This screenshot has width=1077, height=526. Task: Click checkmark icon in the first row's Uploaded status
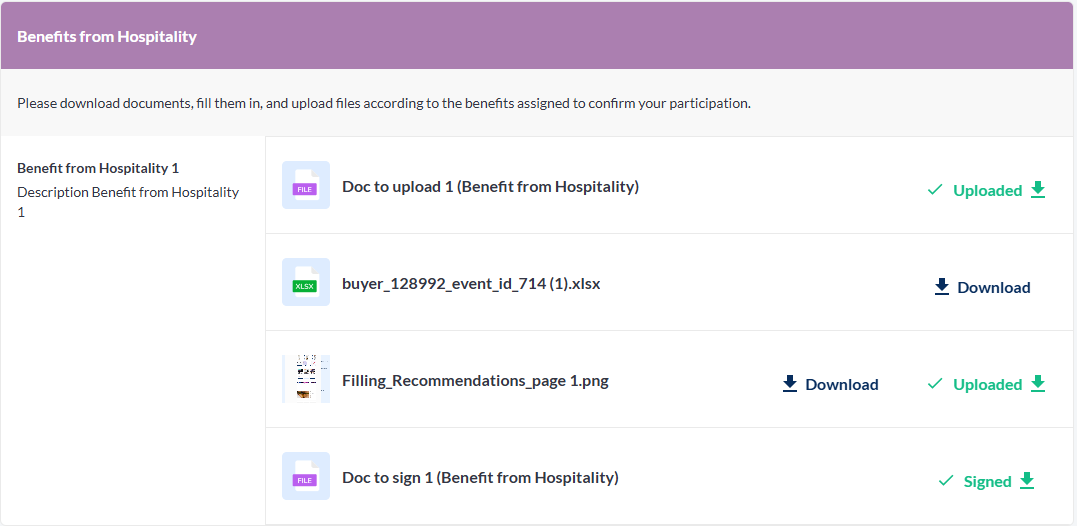pyautogui.click(x=935, y=190)
